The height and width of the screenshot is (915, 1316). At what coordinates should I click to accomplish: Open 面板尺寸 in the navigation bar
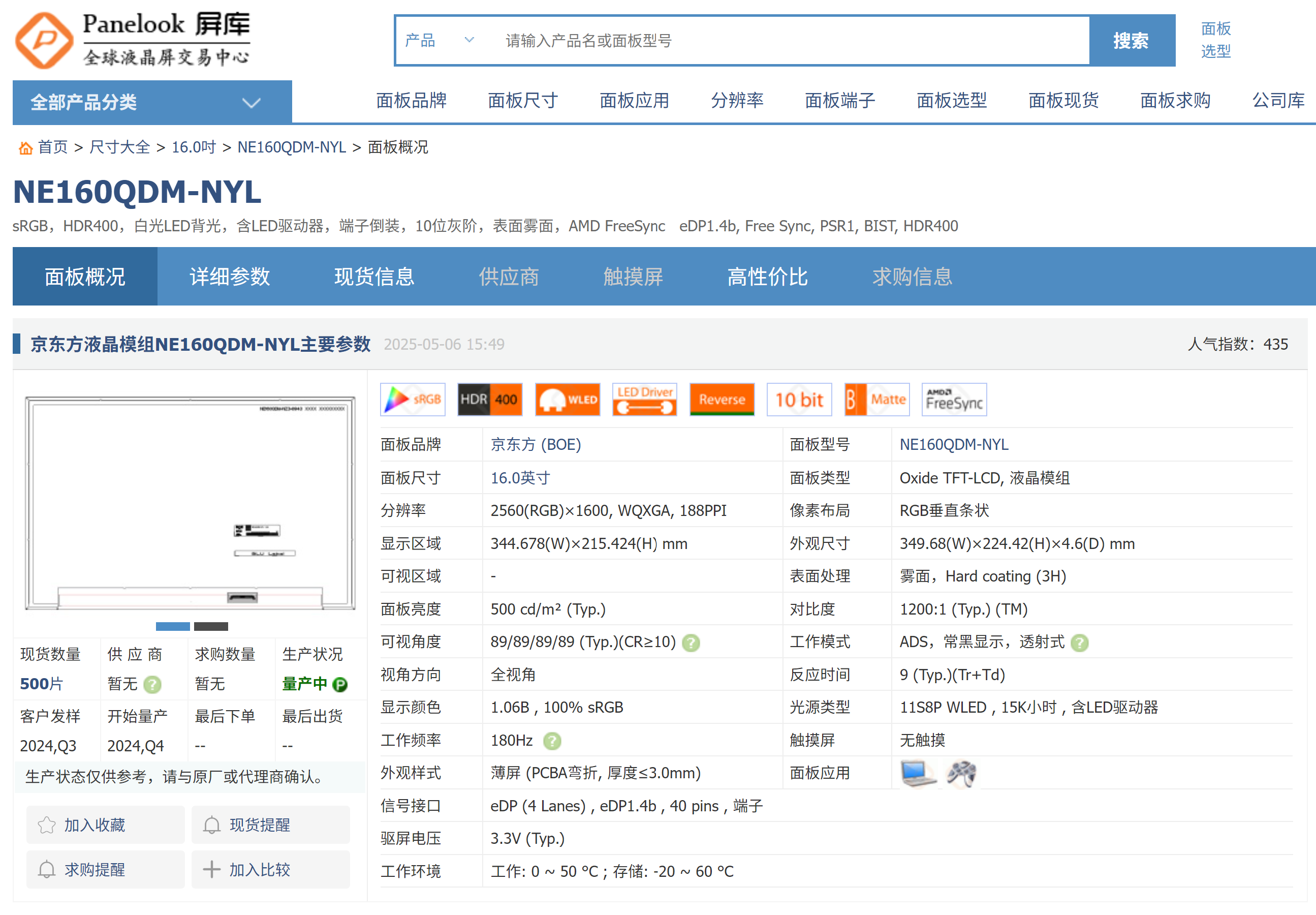(x=522, y=100)
